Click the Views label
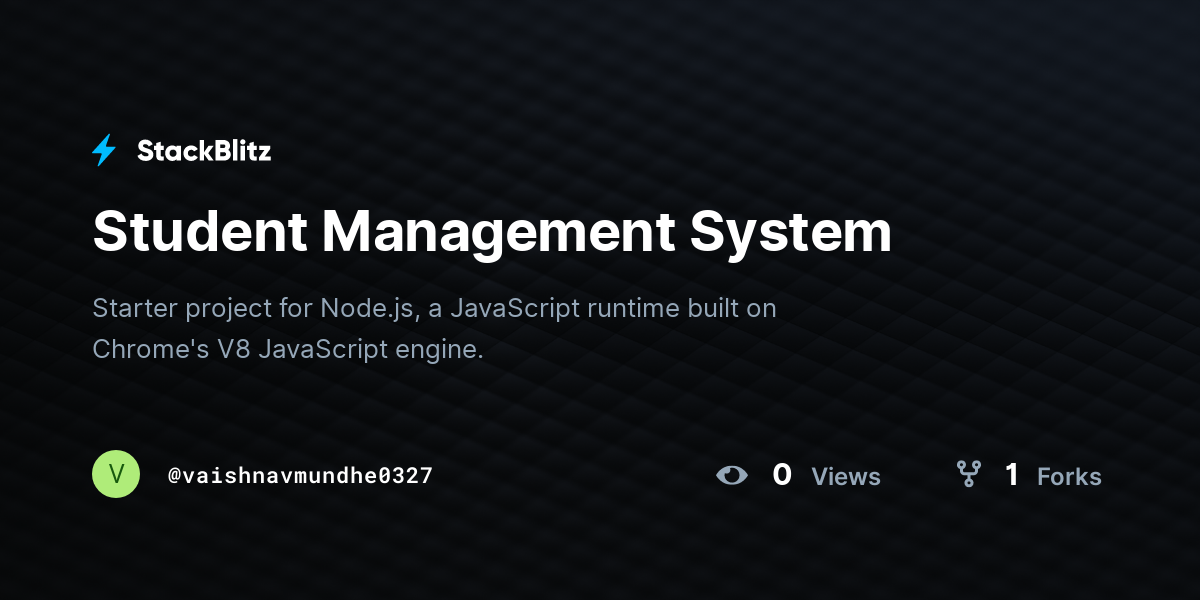 [x=846, y=477]
